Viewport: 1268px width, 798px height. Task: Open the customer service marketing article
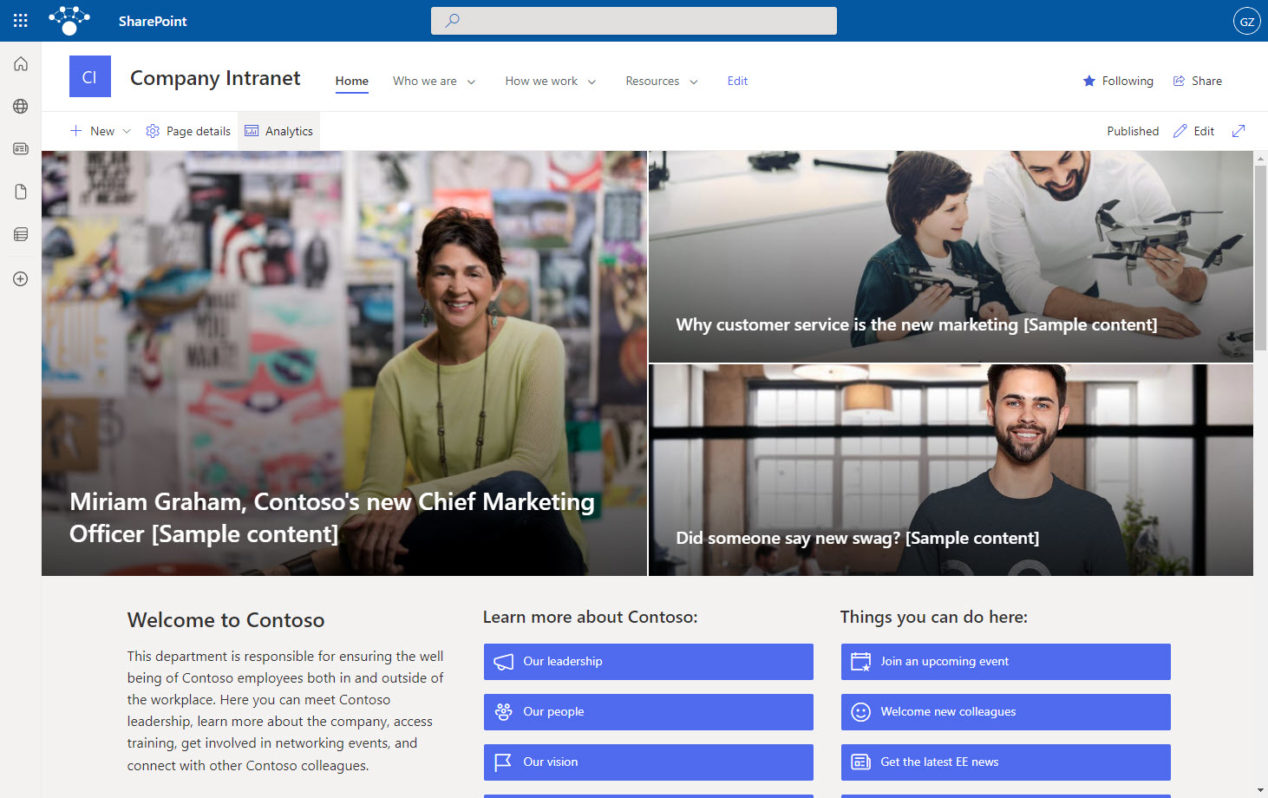coord(951,256)
